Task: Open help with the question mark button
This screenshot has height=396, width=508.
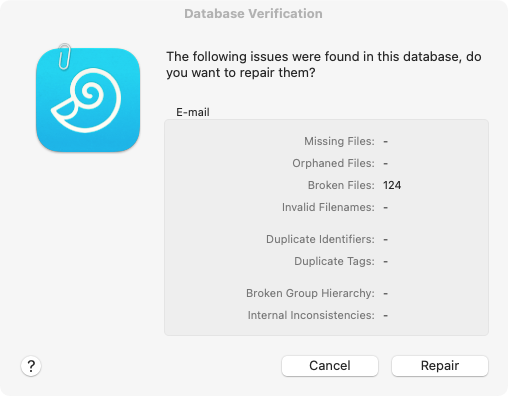Action: 31,366
